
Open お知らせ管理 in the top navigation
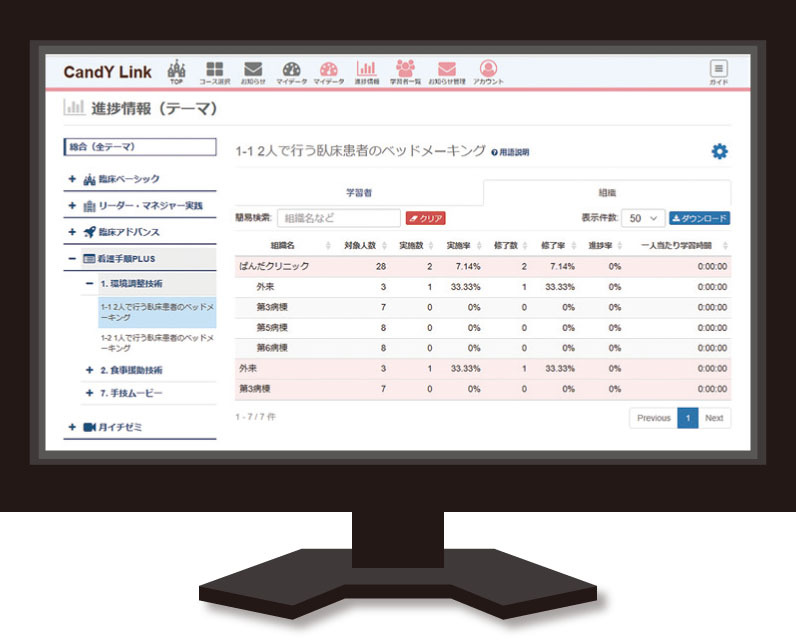point(447,70)
